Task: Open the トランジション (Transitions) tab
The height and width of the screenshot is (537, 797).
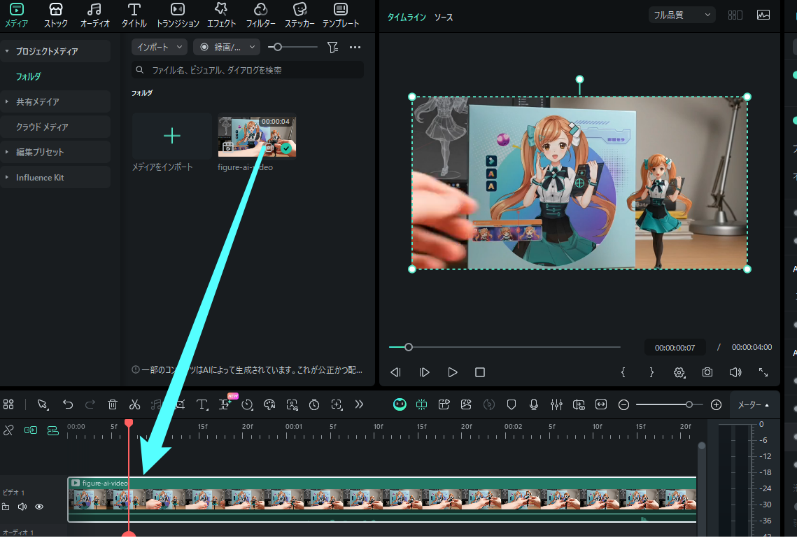Action: coord(178,14)
